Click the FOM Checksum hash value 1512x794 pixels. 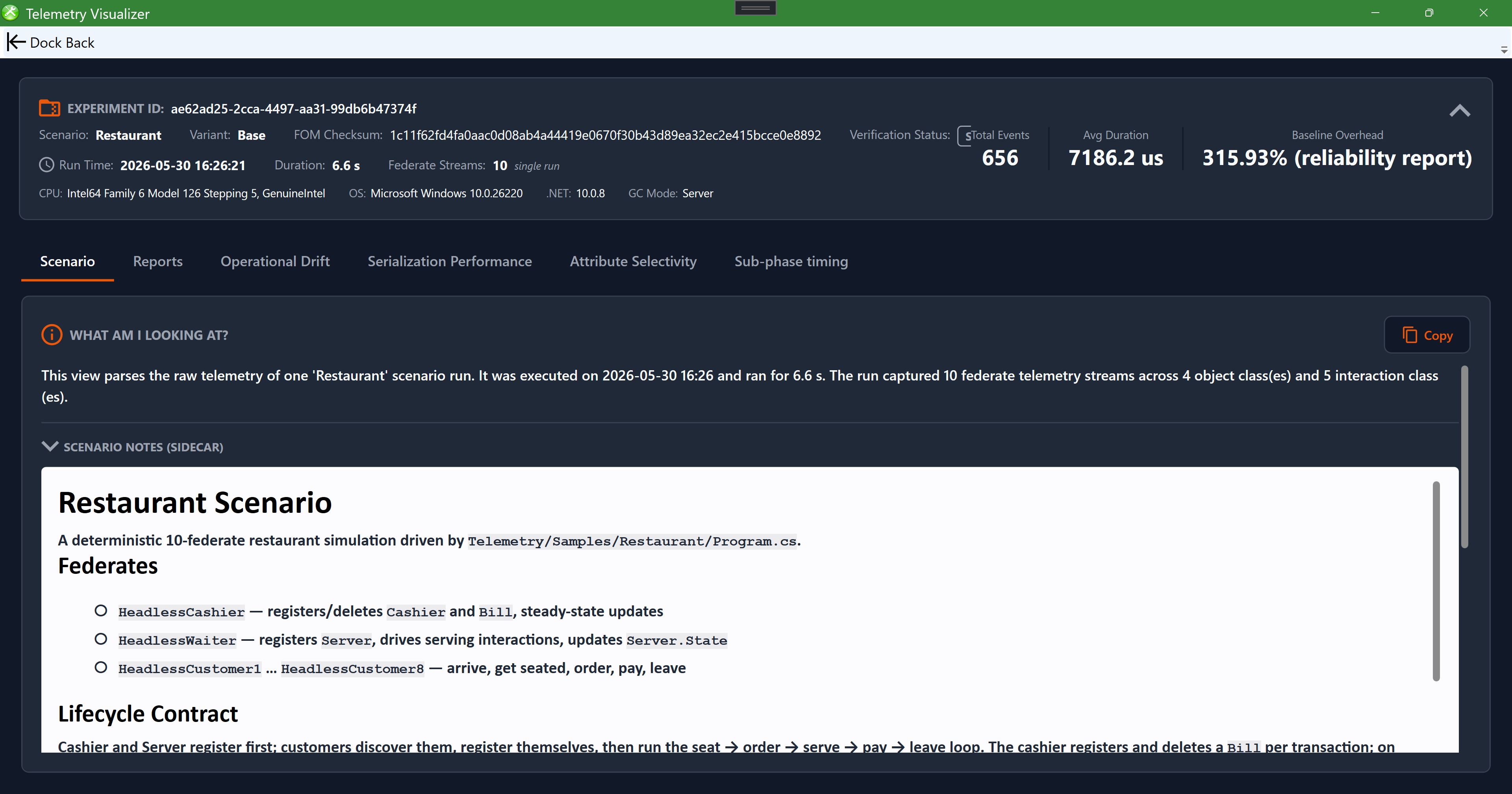[x=605, y=135]
